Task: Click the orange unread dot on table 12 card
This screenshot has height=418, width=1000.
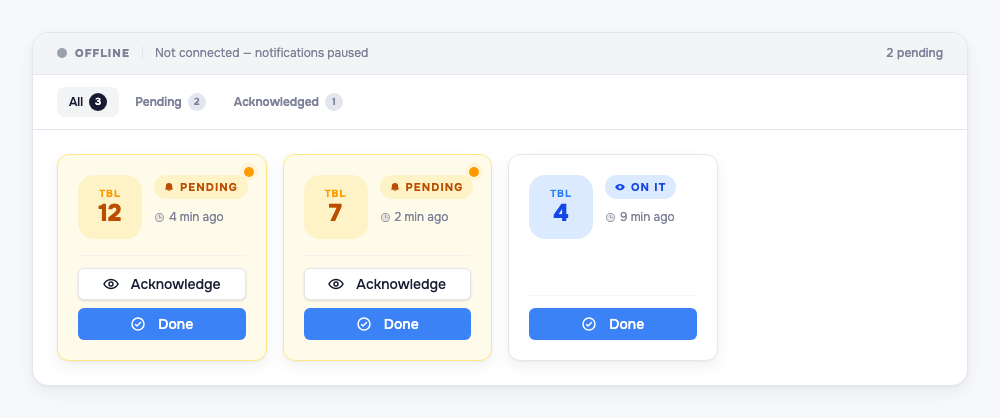Action: (x=249, y=172)
